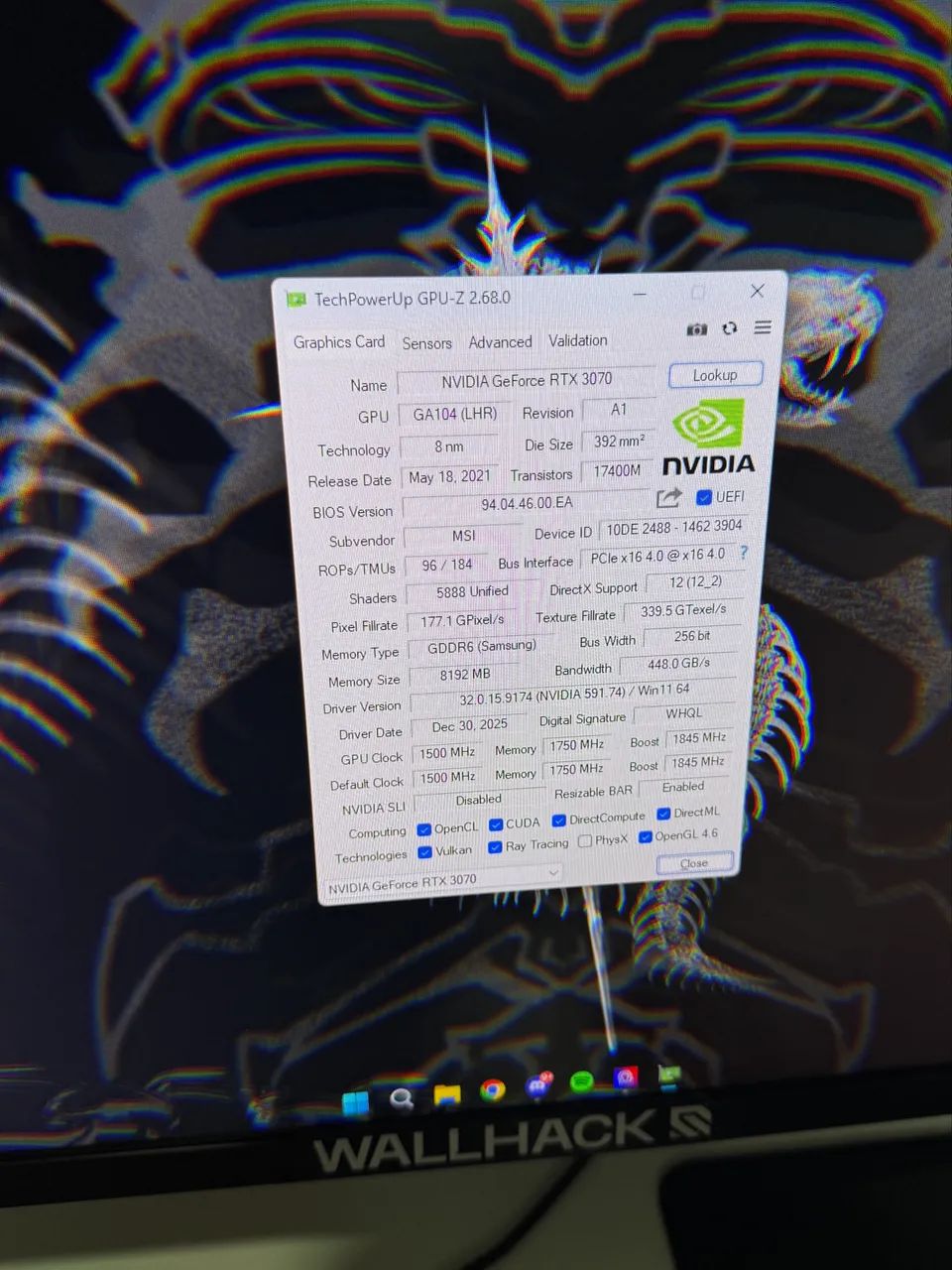Screen dimensions: 952x1270
Task: Click the Name field NVIDIA GeForce RTX 3070
Action: (527, 380)
